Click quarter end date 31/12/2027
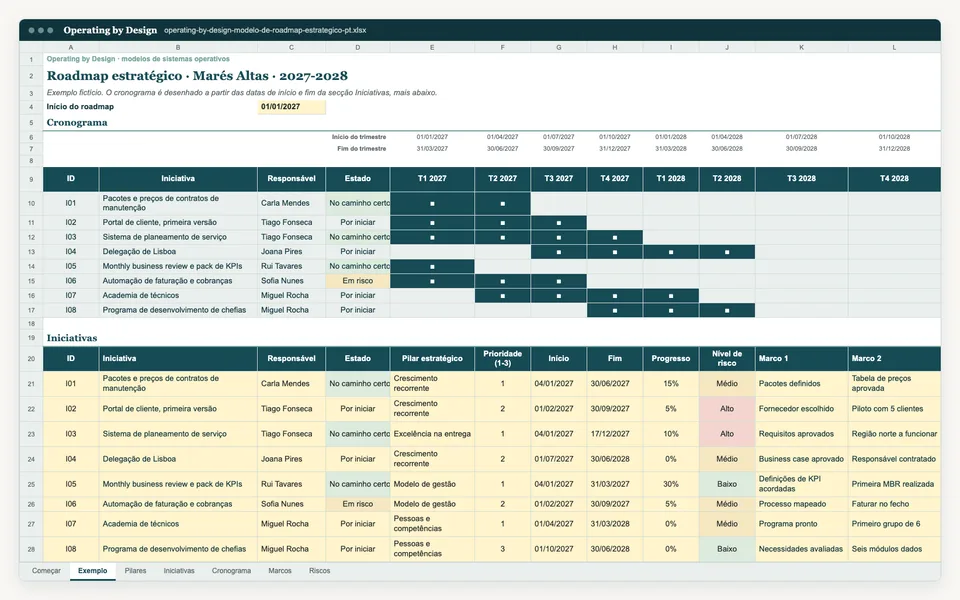 point(615,149)
